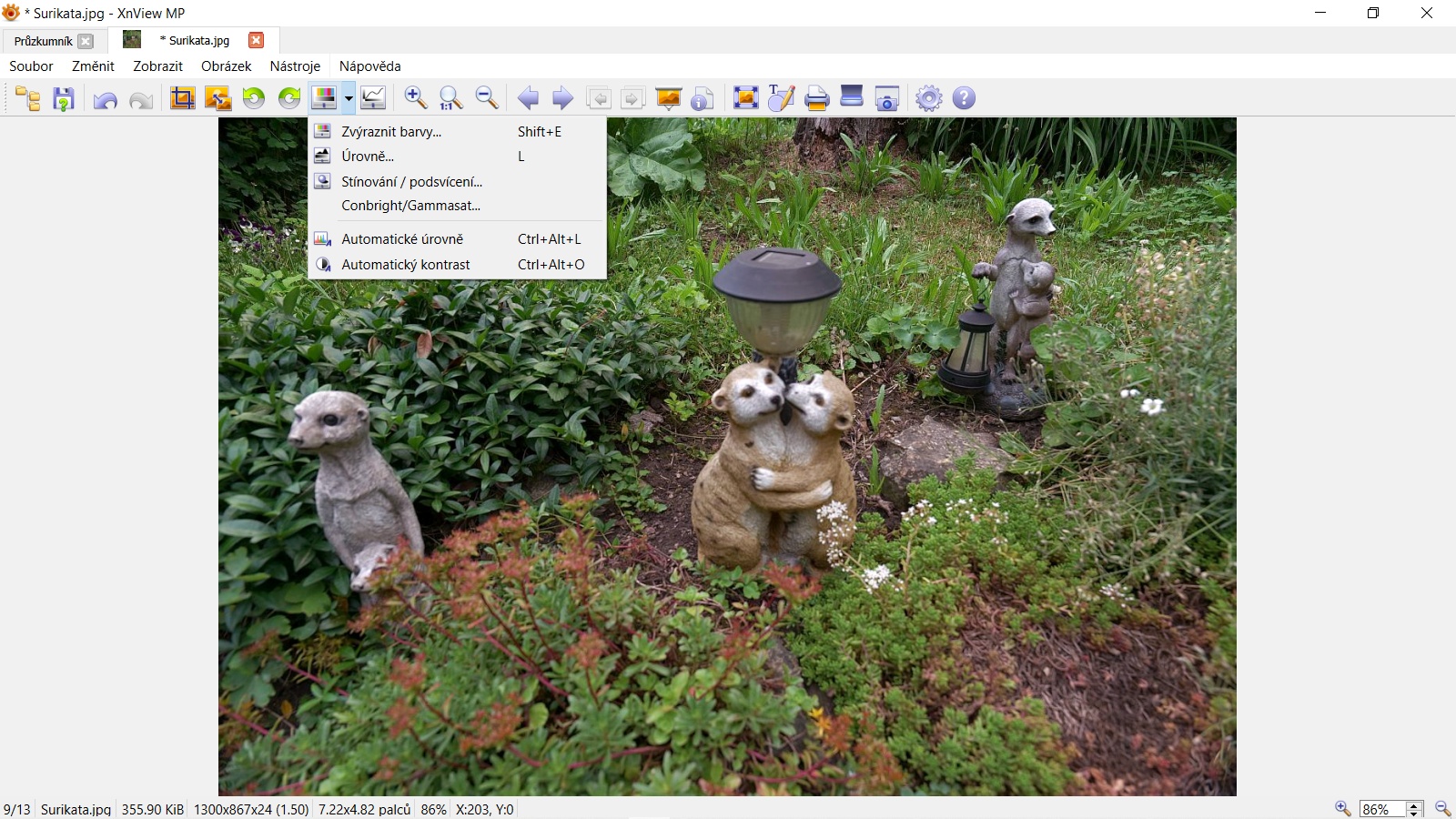
Task: Select the Crop tool icon
Action: point(183,98)
